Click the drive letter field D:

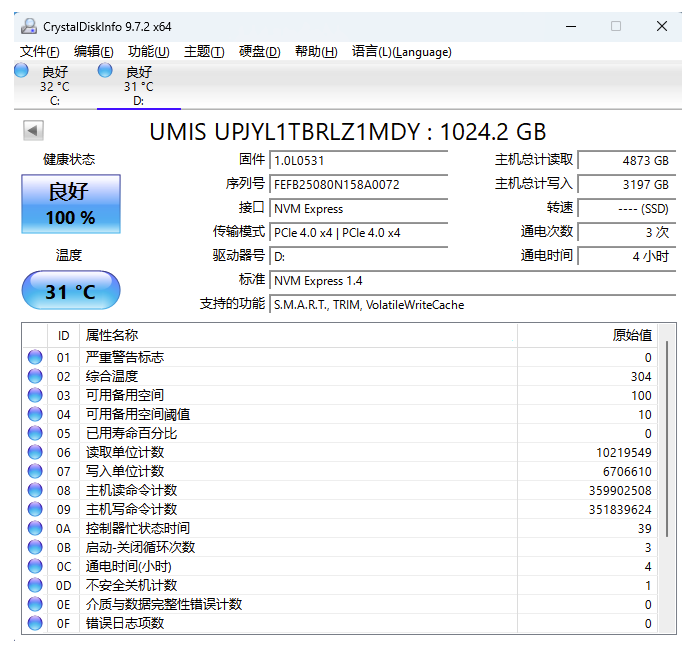(358, 256)
